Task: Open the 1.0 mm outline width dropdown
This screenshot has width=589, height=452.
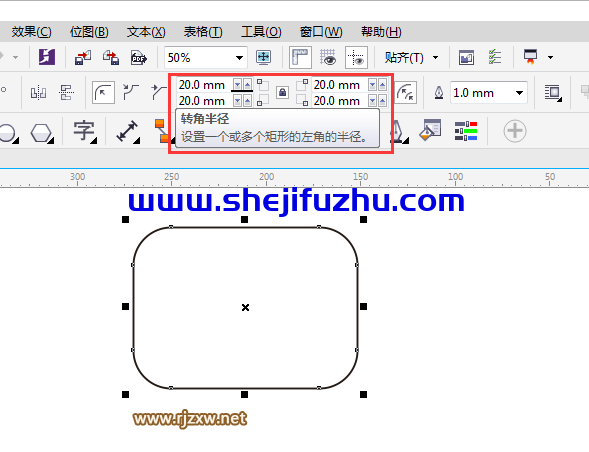Action: (x=519, y=93)
